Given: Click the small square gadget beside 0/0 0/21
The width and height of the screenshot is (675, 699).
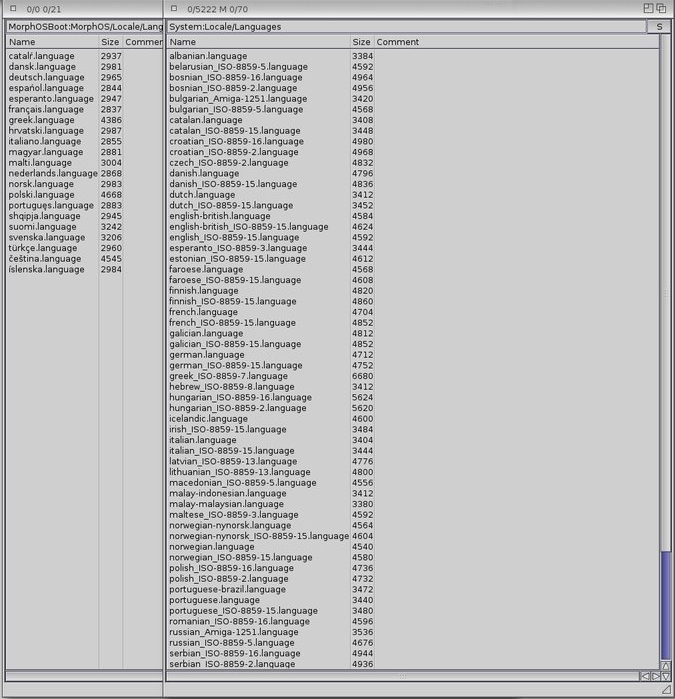Looking at the screenshot, I should (x=13, y=8).
